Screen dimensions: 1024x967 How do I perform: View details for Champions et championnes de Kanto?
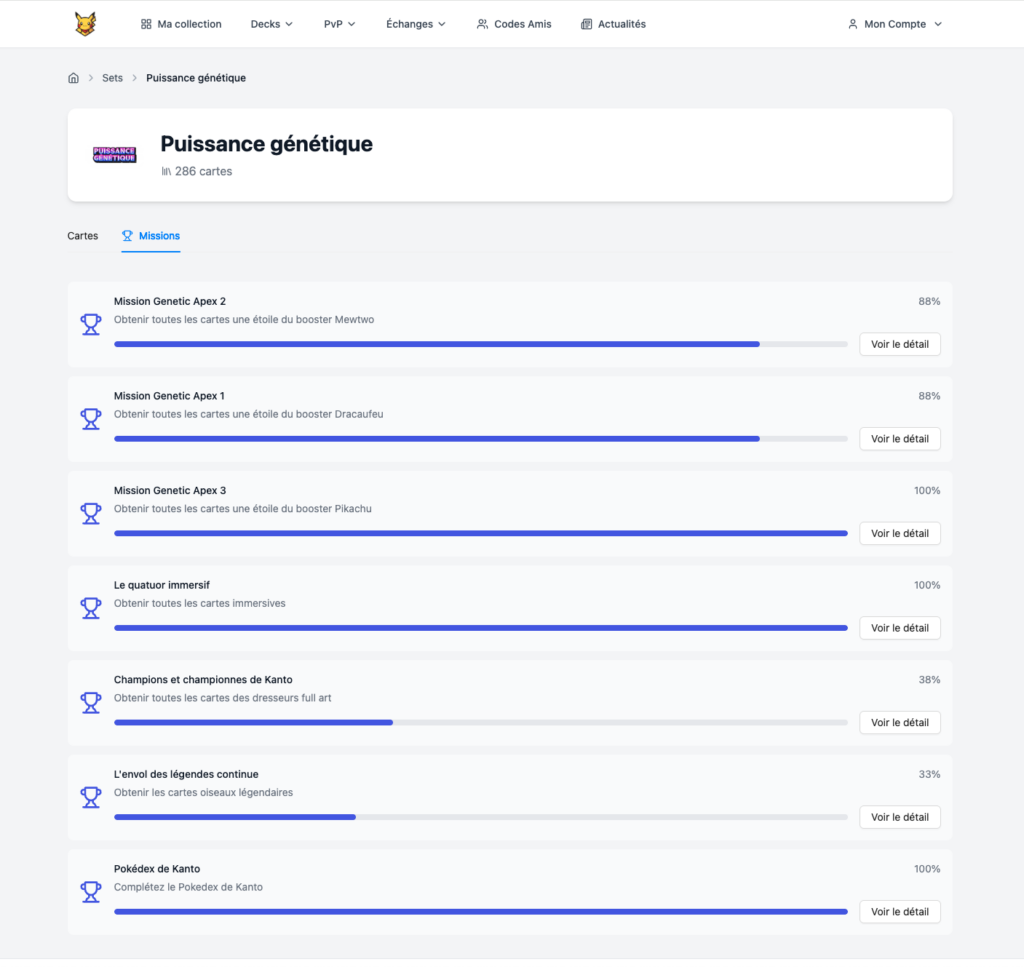(900, 723)
